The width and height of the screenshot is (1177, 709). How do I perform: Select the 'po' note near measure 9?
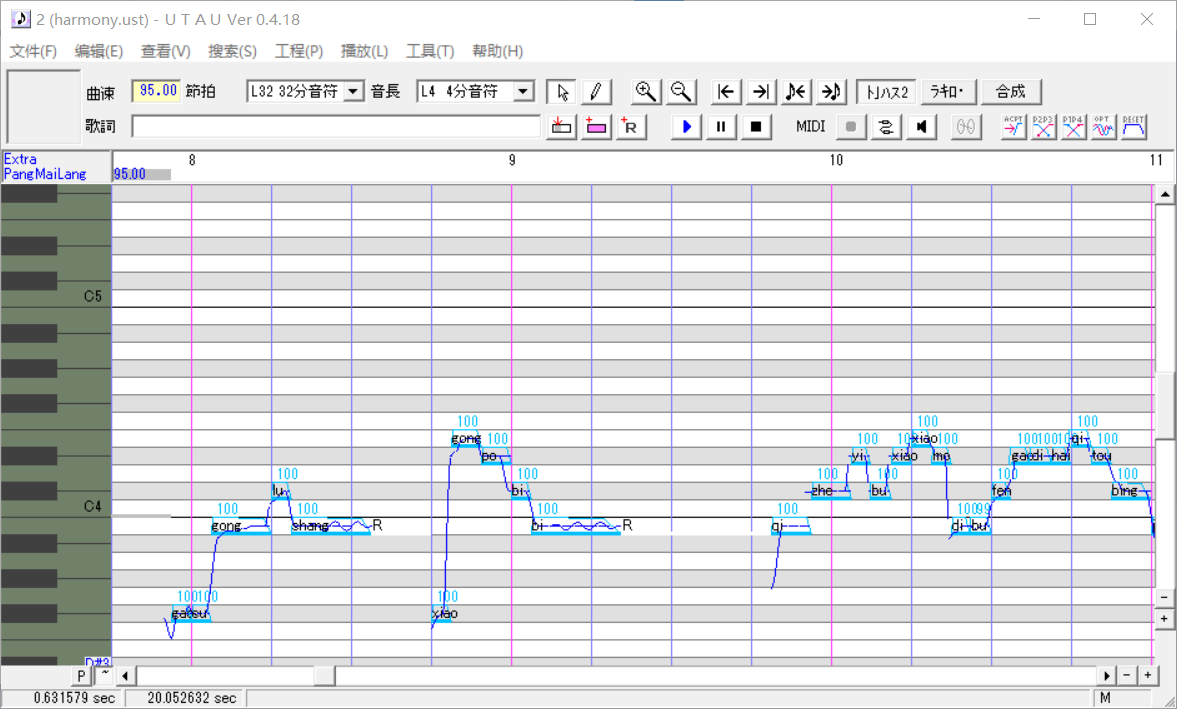pos(495,456)
